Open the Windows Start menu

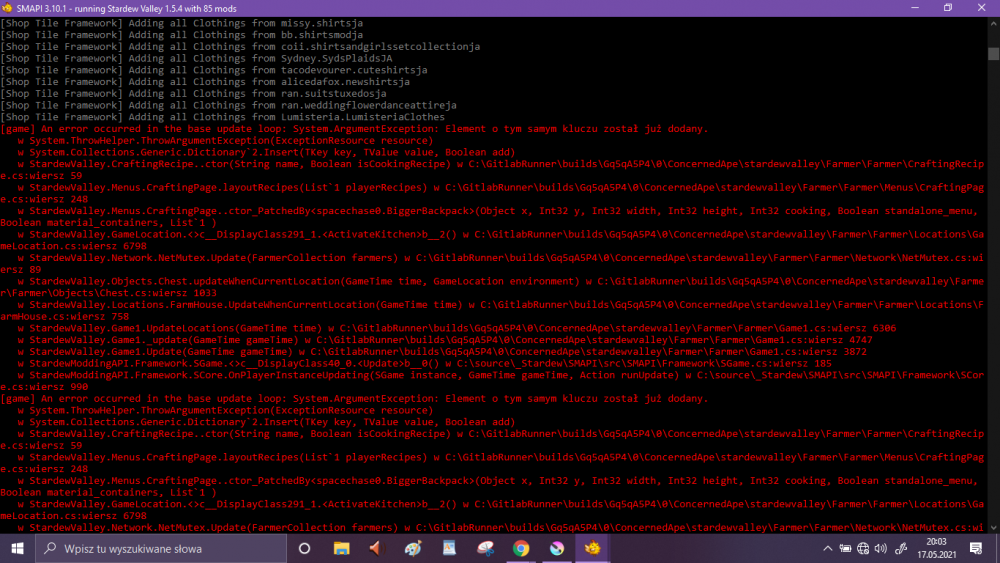pyautogui.click(x=17, y=548)
